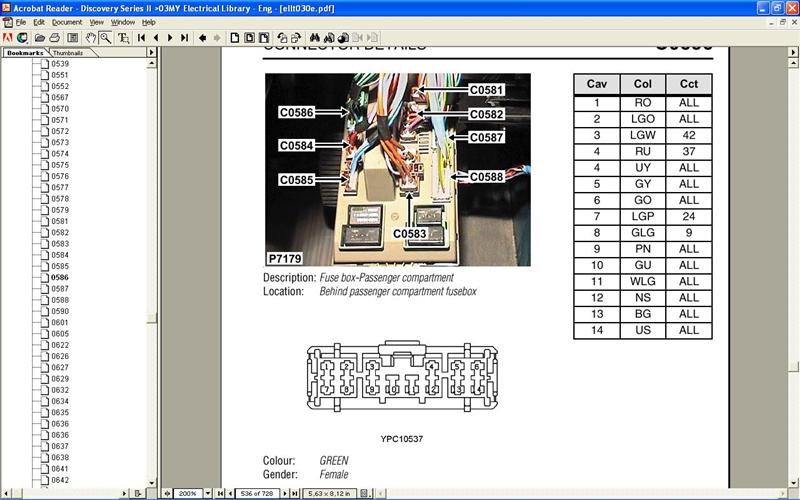
Task: Open the page layout button in status bar
Action: tap(365, 493)
